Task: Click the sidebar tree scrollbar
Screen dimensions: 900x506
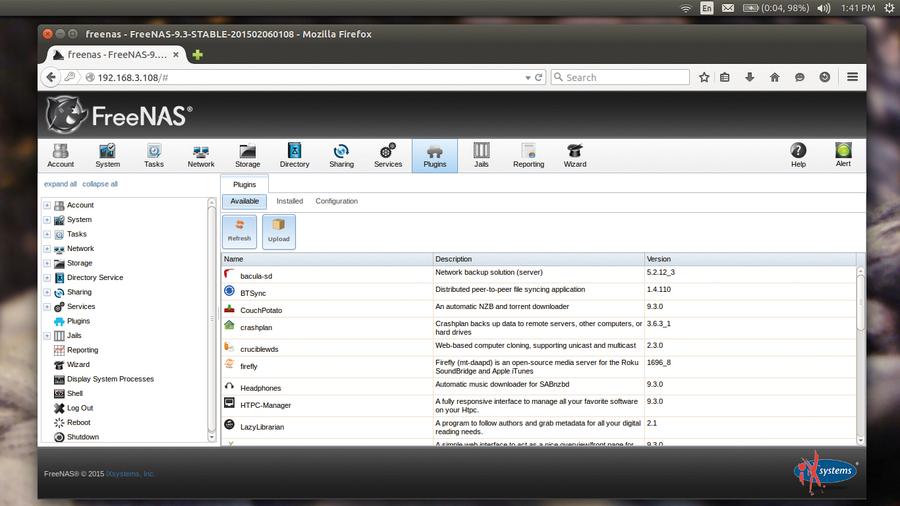Action: pyautogui.click(x=212, y=319)
